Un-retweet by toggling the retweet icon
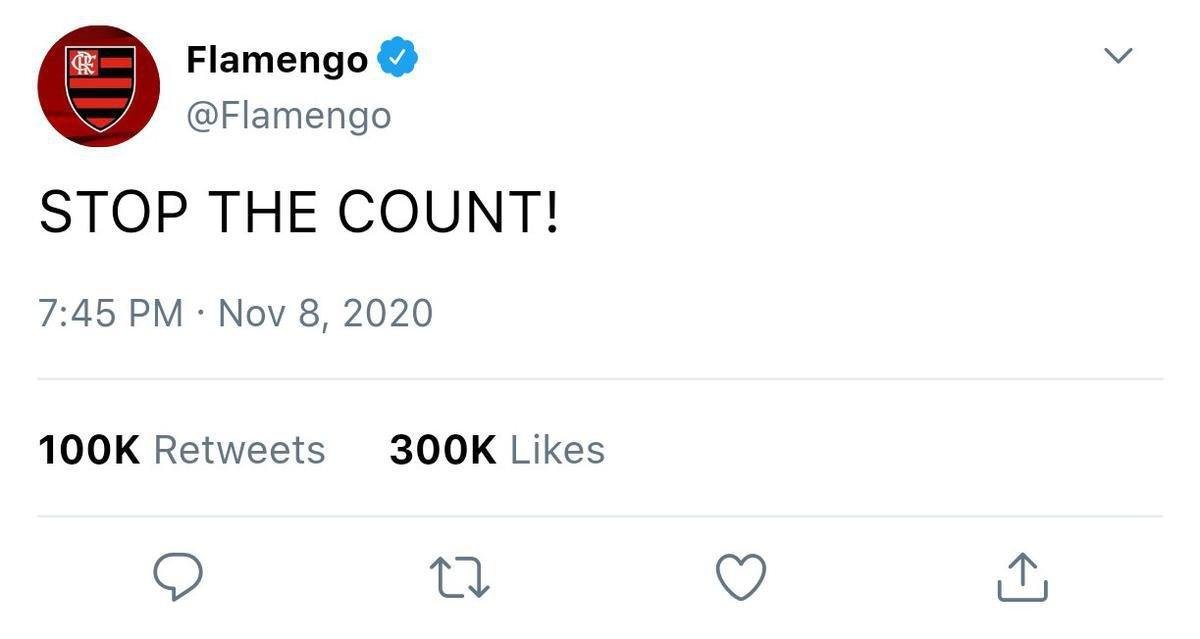Viewport: 1200px width, 639px height. pos(460,576)
